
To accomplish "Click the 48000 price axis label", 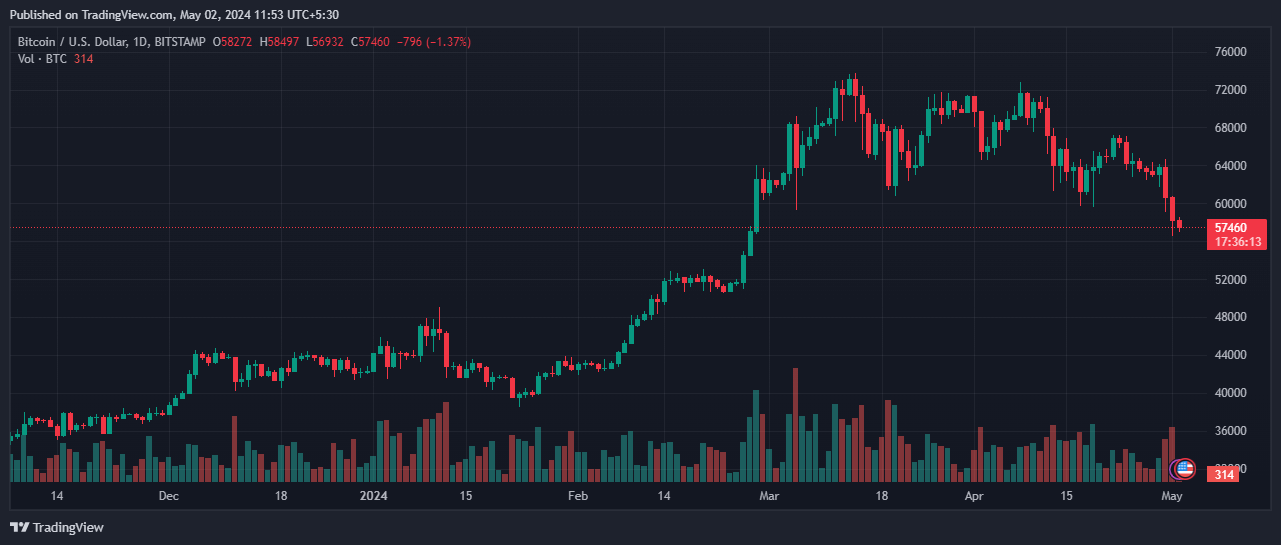I will (1229, 317).
